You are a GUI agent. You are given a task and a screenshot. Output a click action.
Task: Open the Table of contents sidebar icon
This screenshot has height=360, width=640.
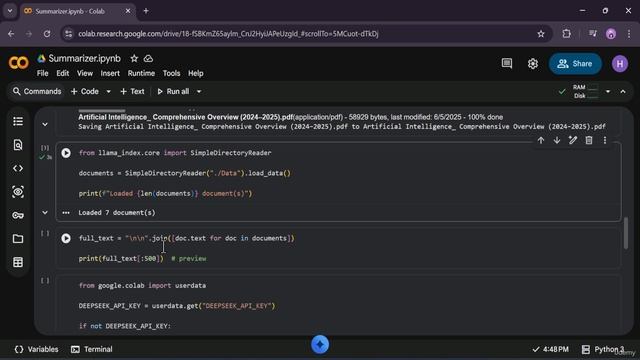tap(18, 121)
